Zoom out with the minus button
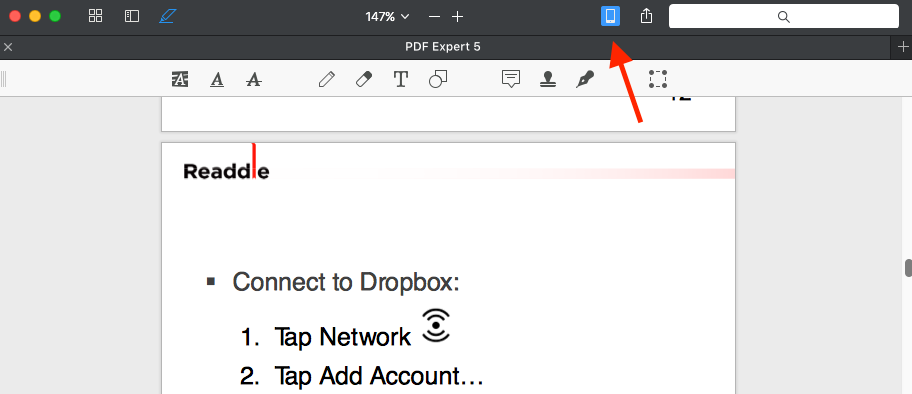 click(434, 17)
